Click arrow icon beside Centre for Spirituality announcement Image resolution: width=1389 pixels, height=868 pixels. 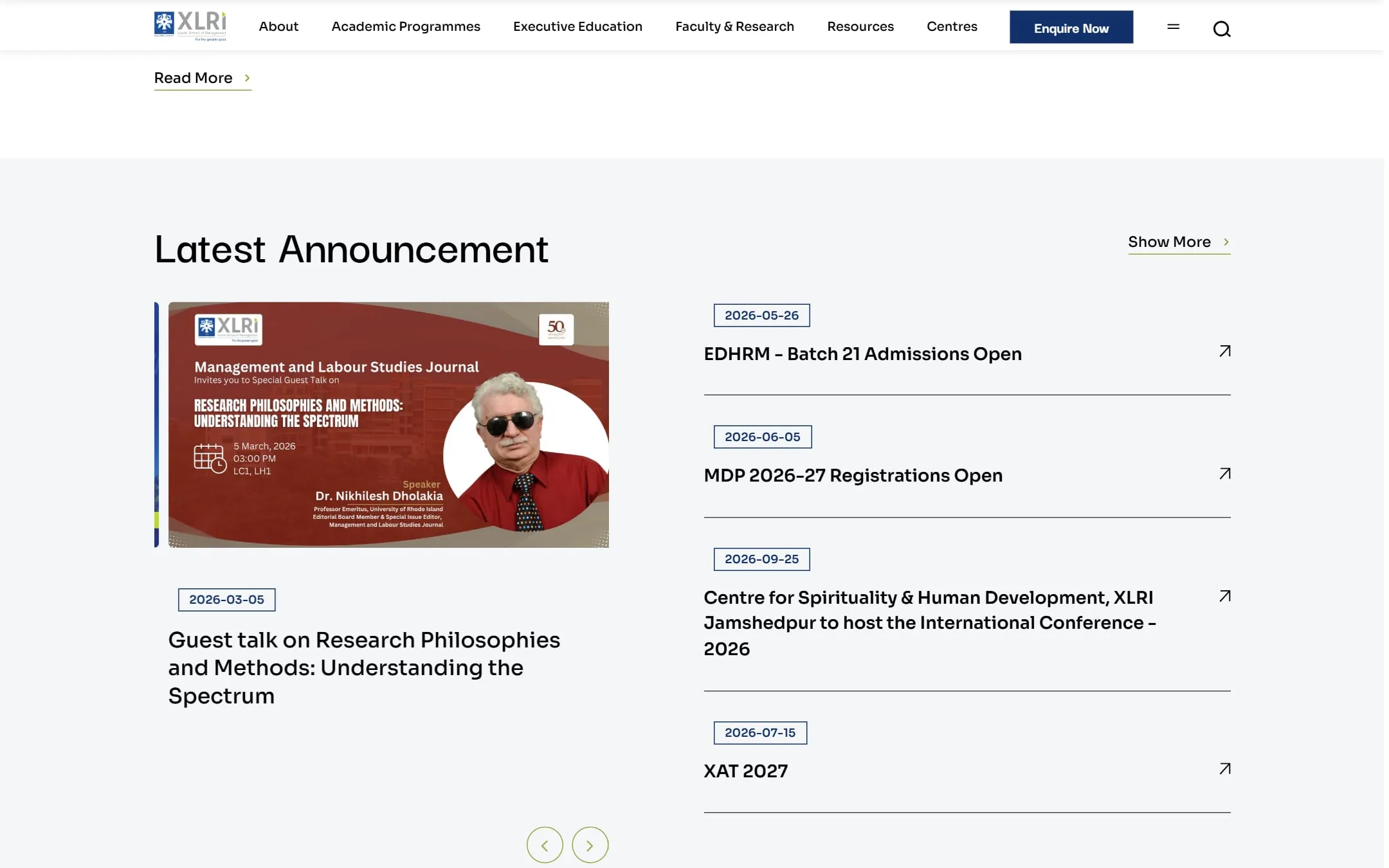(1225, 596)
